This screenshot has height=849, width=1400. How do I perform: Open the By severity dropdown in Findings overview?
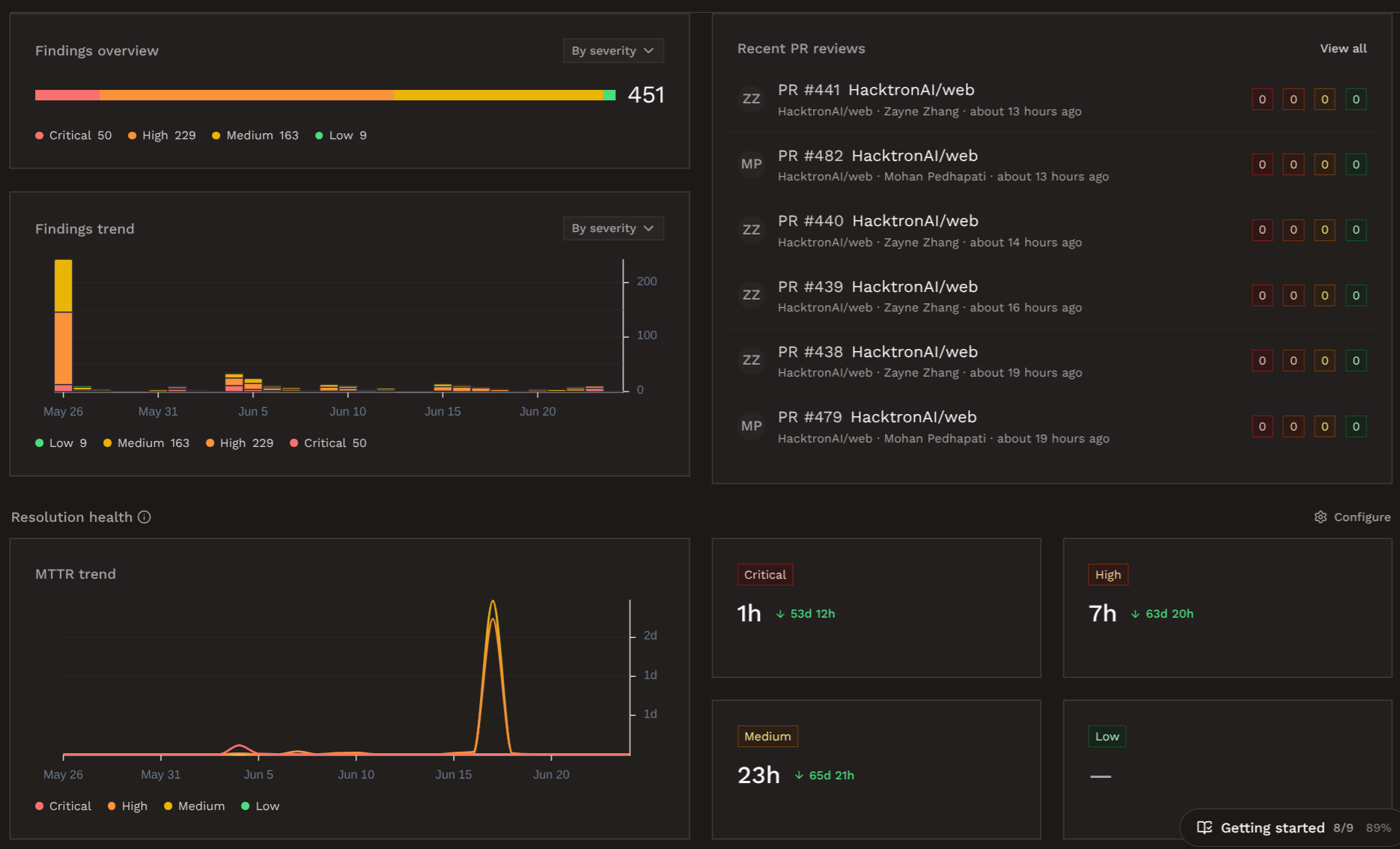pyautogui.click(x=613, y=51)
